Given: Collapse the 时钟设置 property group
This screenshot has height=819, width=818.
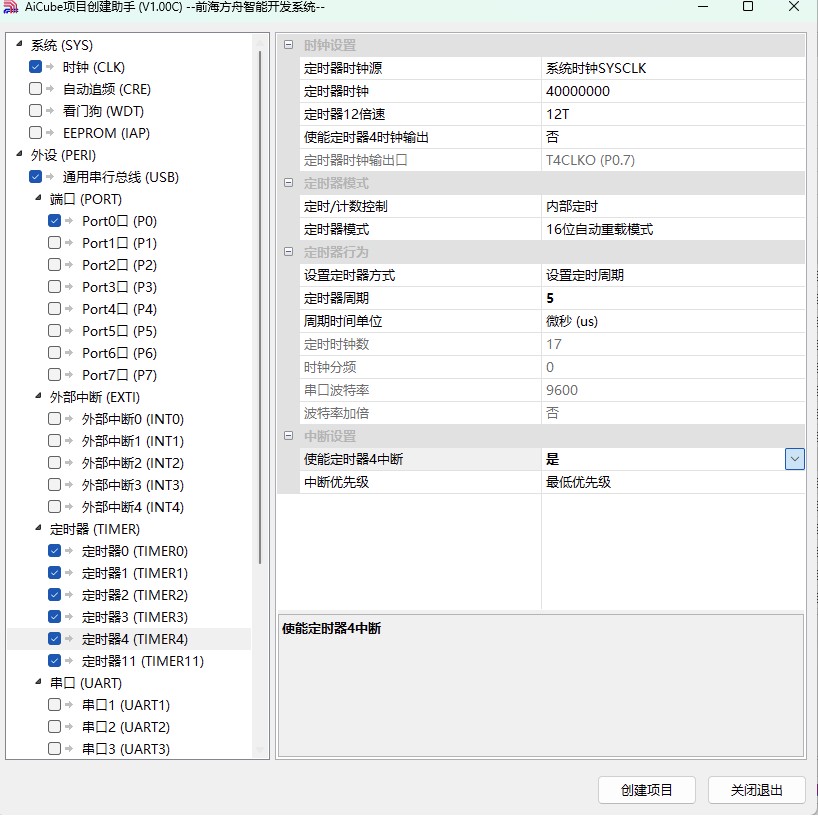Looking at the screenshot, I should point(288,45).
